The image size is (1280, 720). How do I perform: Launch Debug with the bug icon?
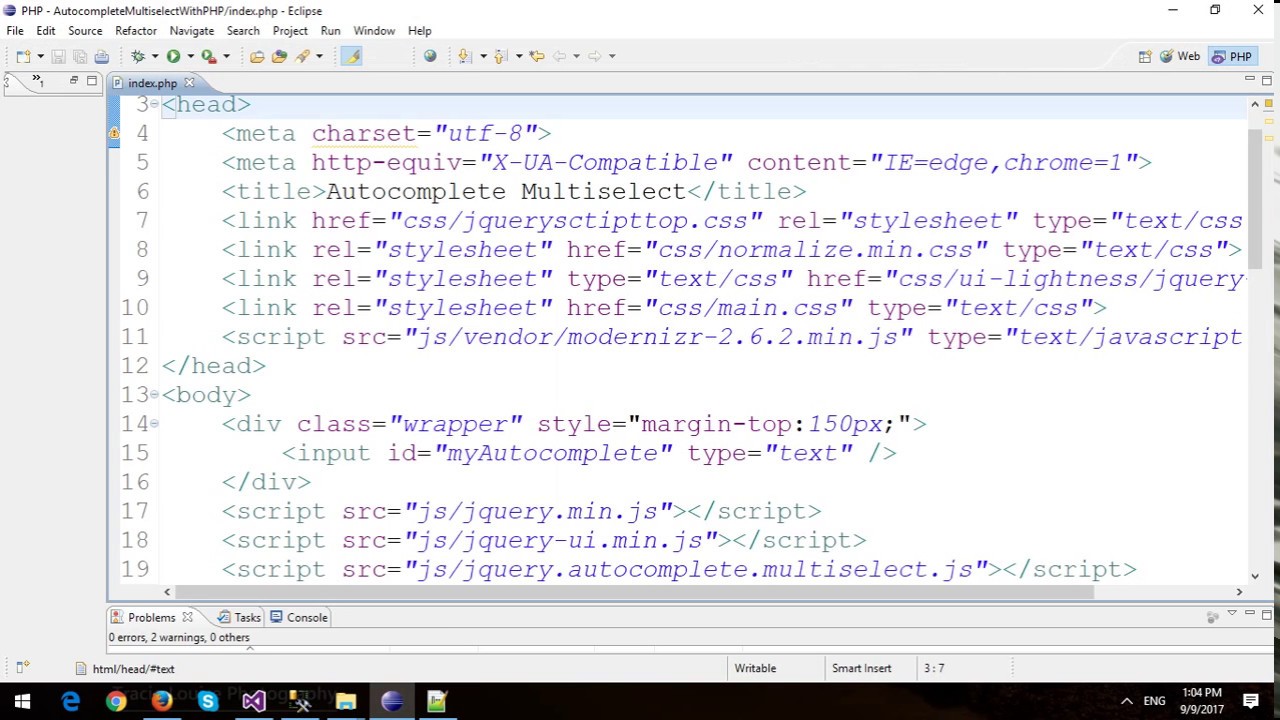click(138, 56)
